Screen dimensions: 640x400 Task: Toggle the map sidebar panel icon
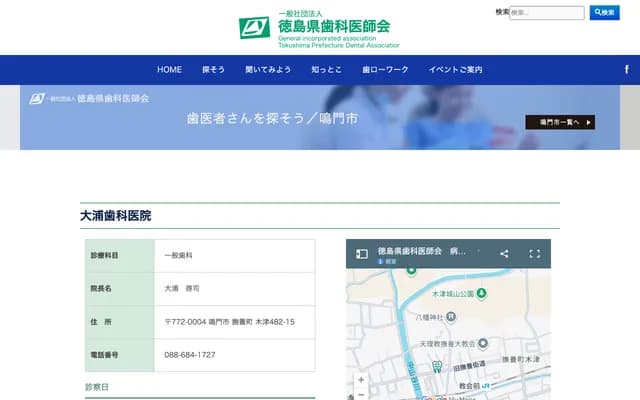pos(362,254)
